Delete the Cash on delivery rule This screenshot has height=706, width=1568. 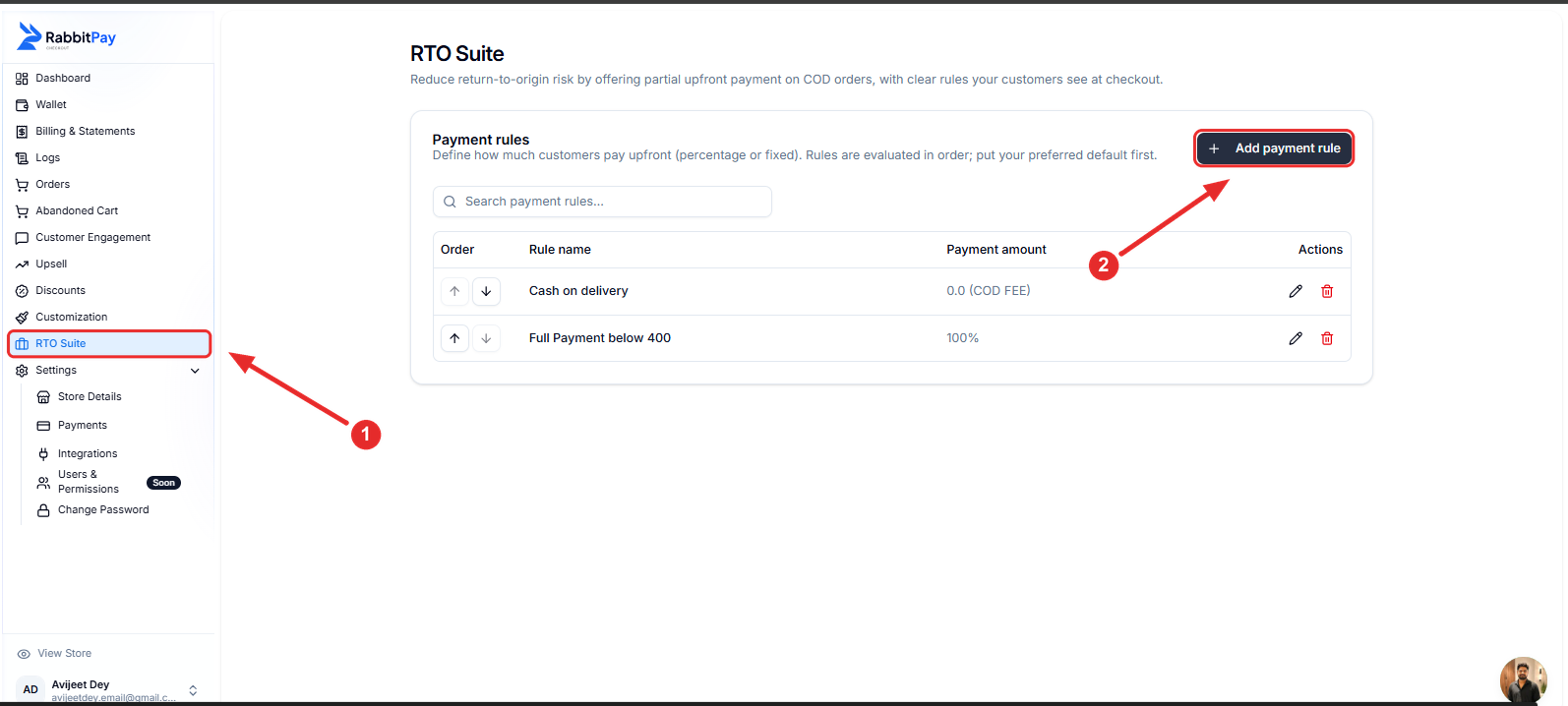(1327, 291)
